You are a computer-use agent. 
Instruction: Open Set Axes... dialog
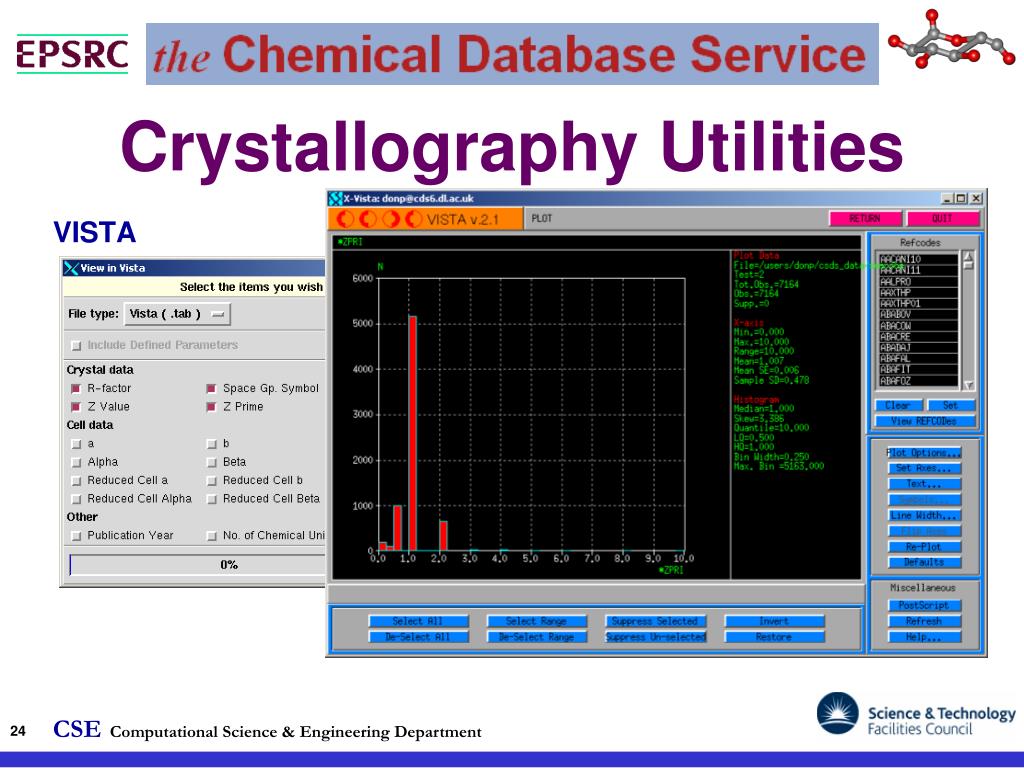click(924, 468)
